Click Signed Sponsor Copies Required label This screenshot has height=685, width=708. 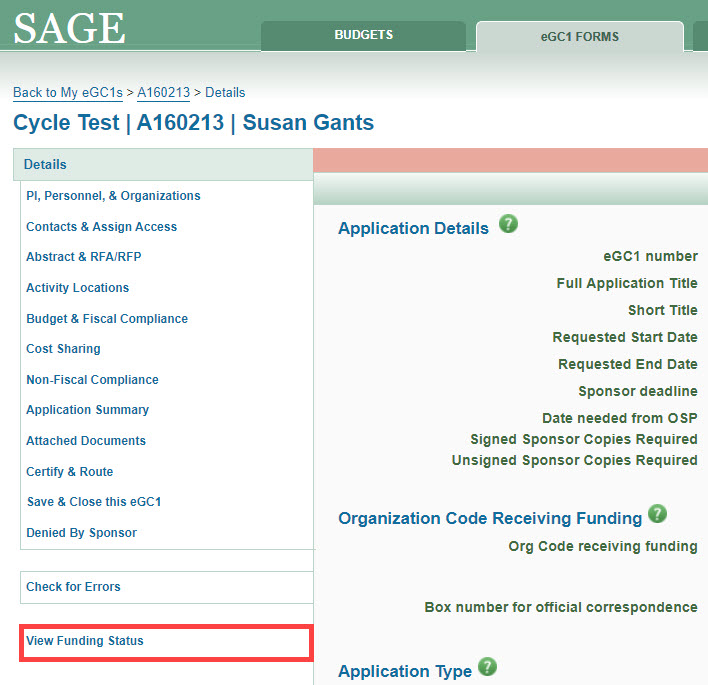coord(584,439)
